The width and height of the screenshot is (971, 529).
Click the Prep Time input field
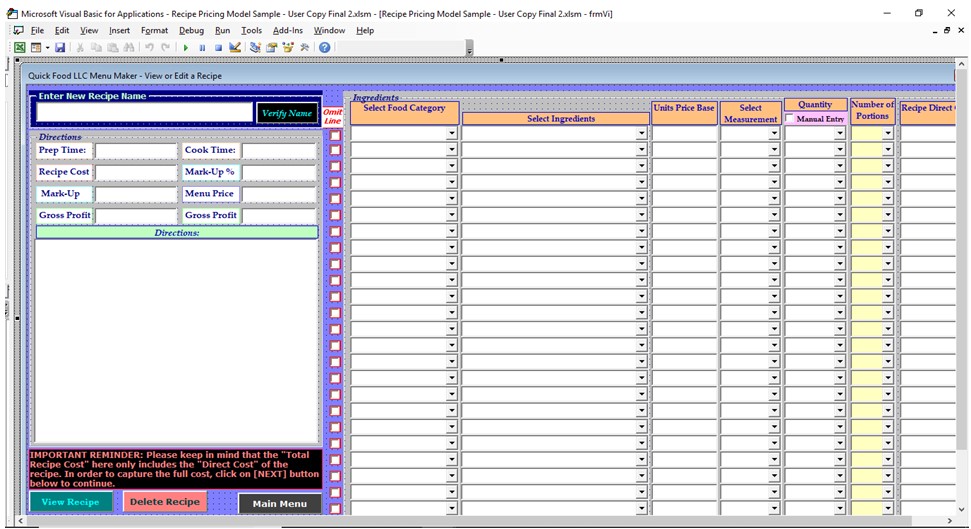point(136,151)
